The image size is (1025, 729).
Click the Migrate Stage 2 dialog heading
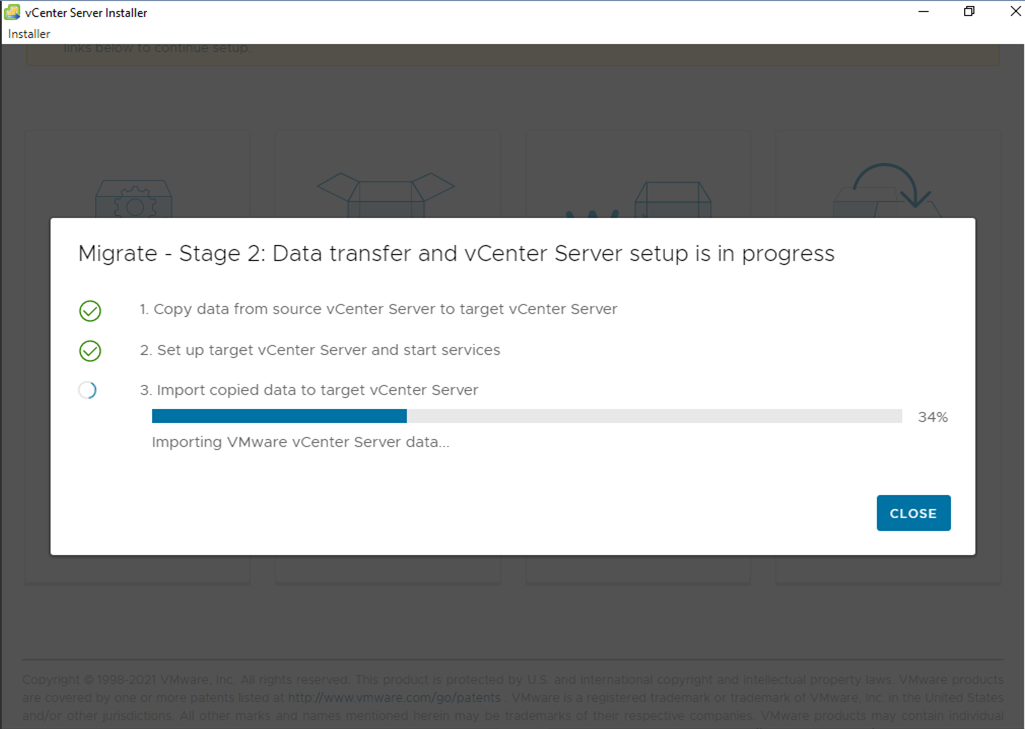(456, 254)
